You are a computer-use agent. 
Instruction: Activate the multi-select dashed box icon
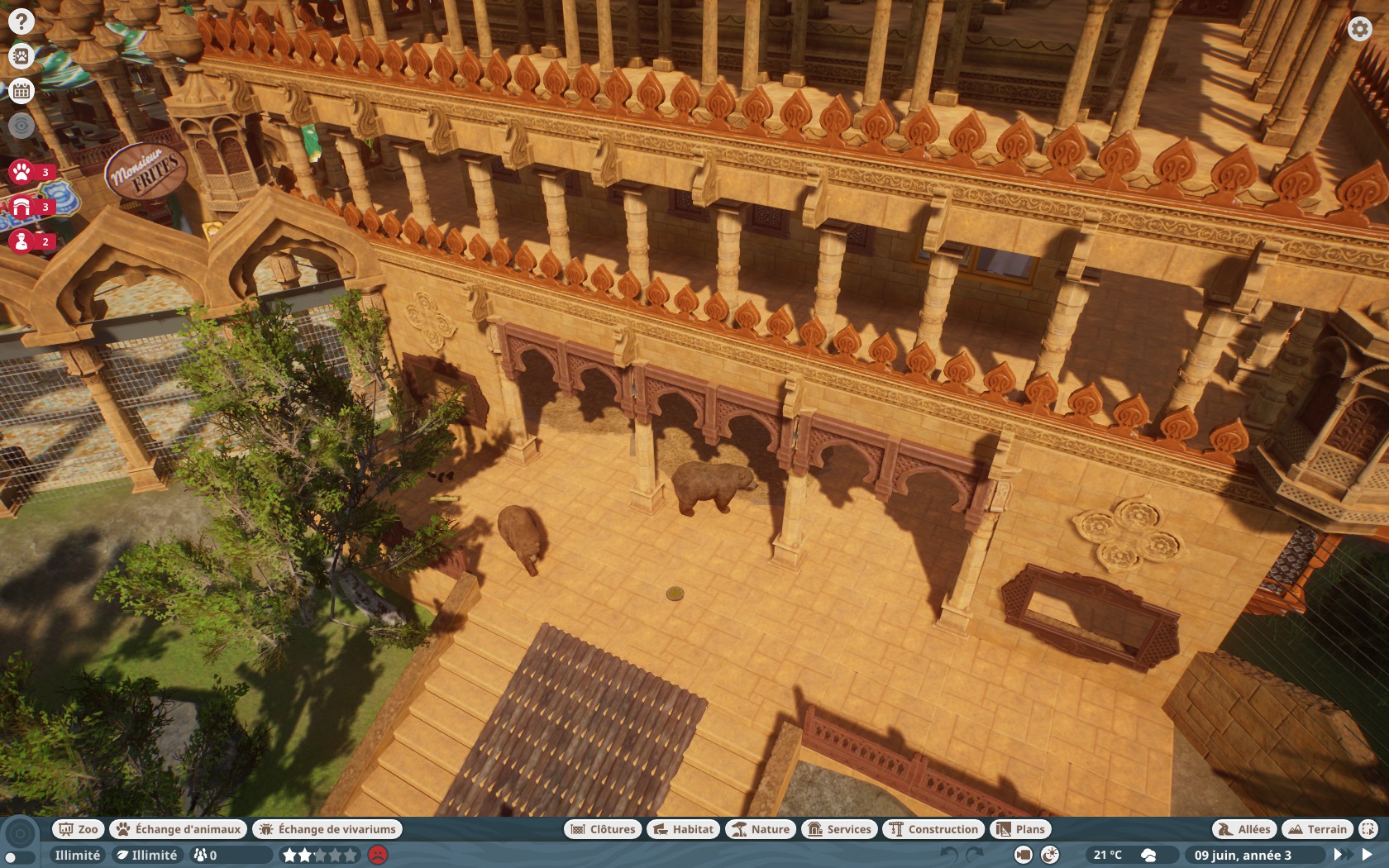(1368, 829)
